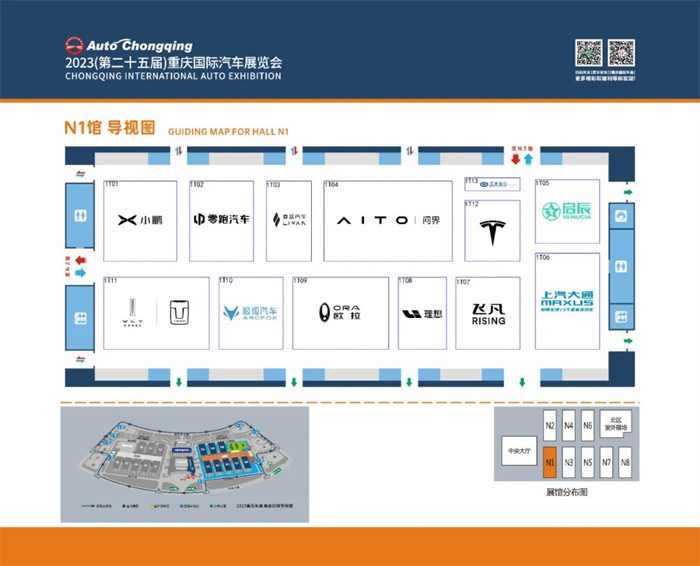Click the red arrow pointing to hall N2

[x=81, y=260]
